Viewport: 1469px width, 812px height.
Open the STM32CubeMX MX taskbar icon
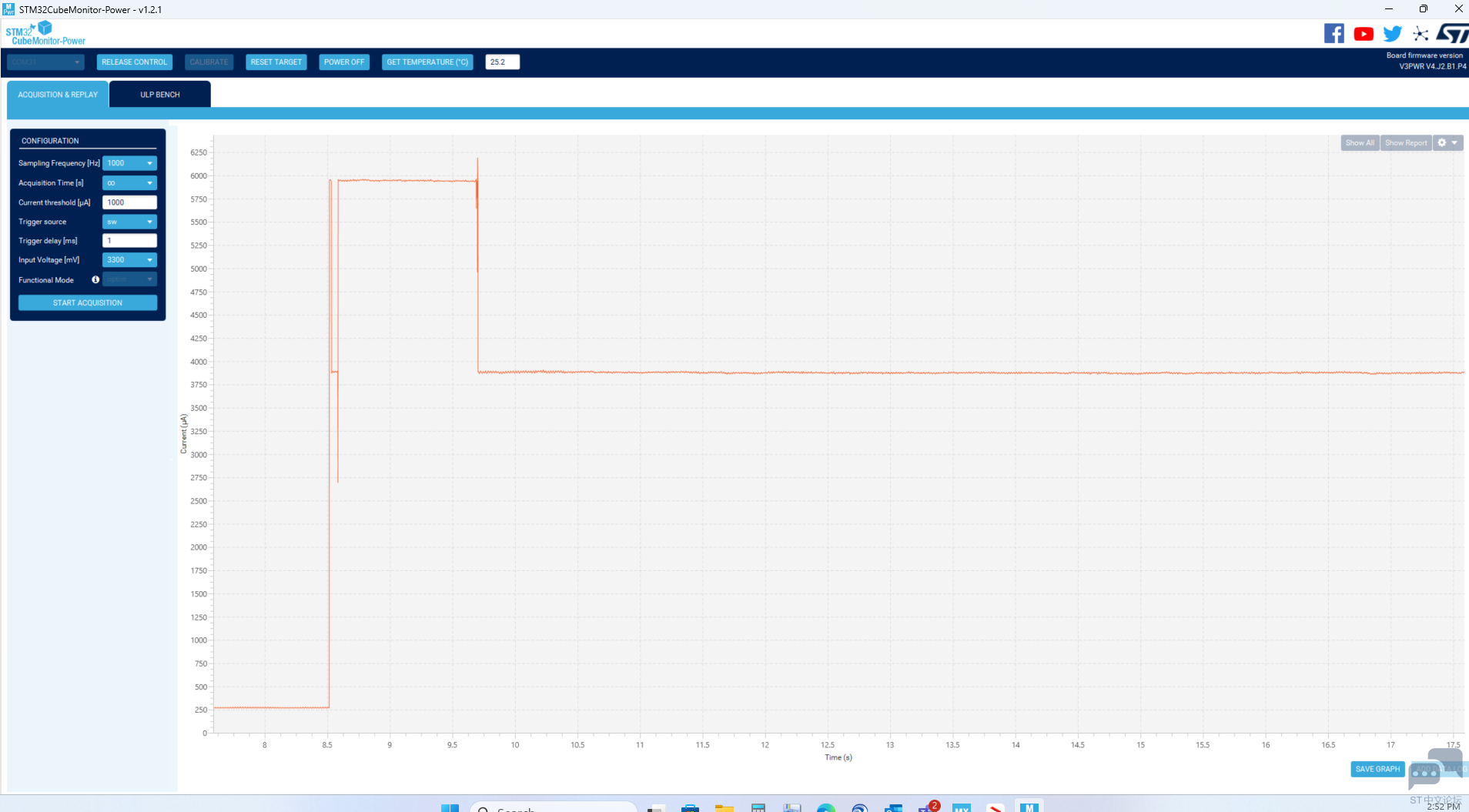961,807
